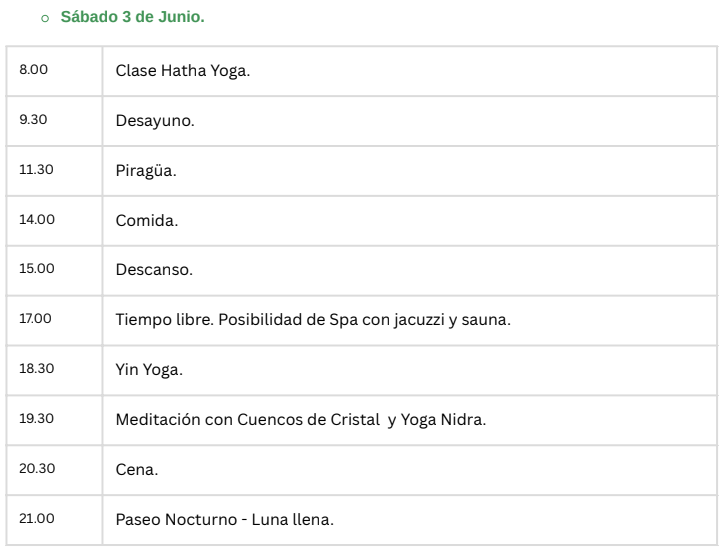Select the Comida entry

(147, 220)
